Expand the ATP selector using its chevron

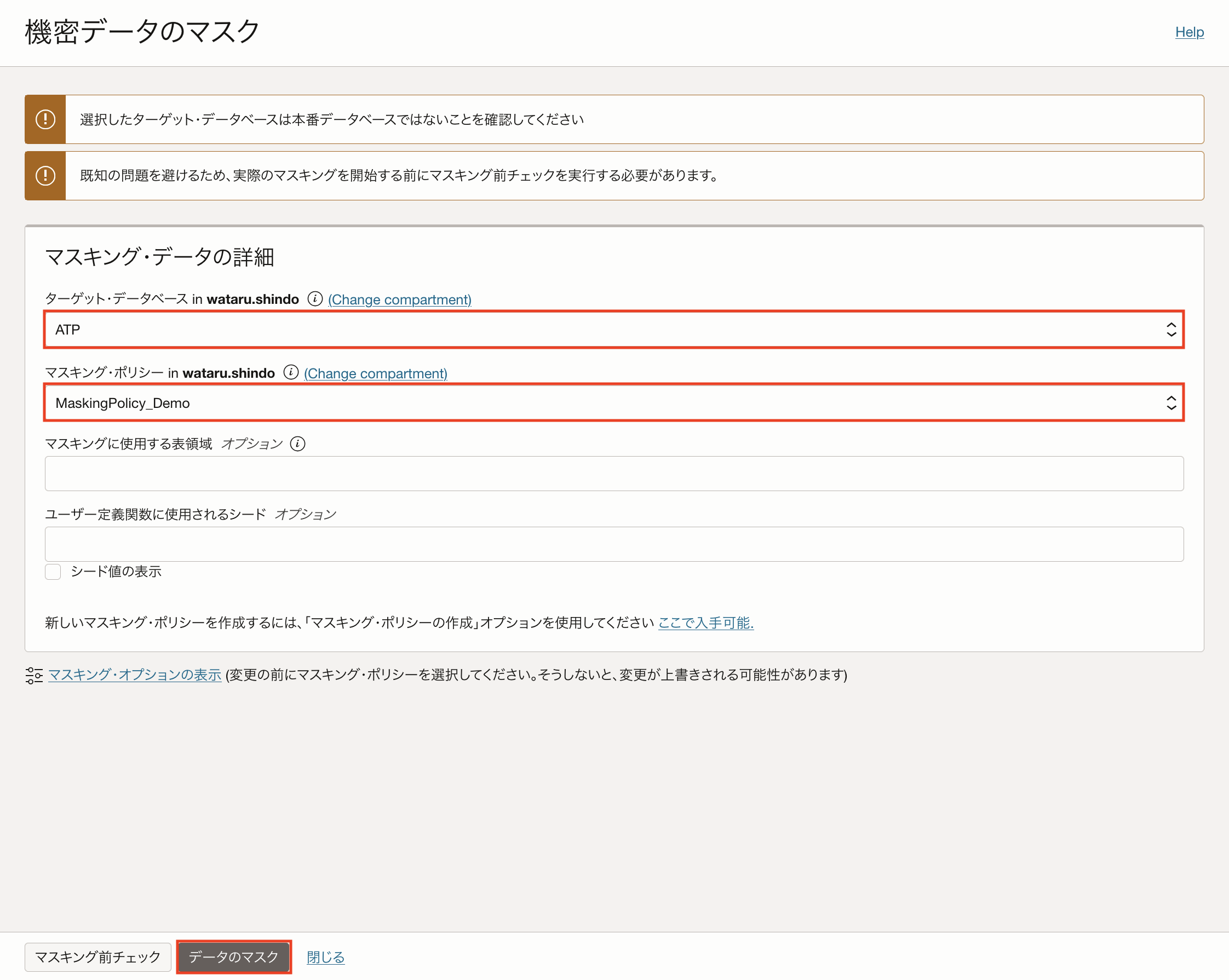tap(1171, 330)
